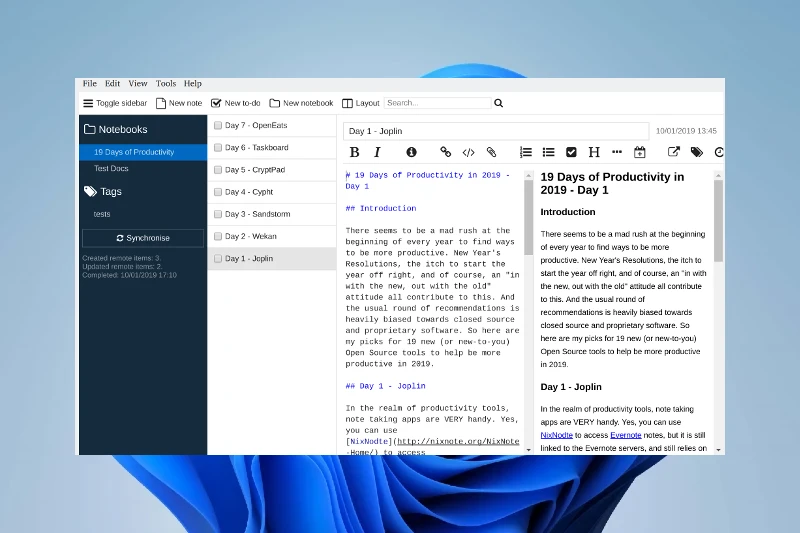
Task: Open the Help menu
Action: coord(192,84)
